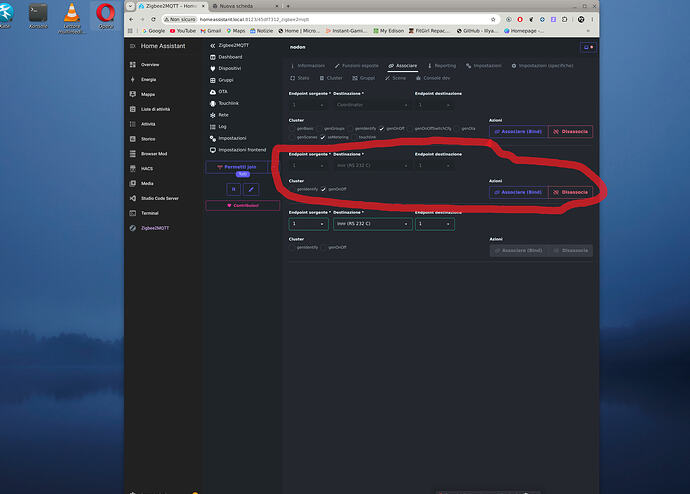Screen dimensions: 690x494
Task: Click the Contribuisci button
Action: point(242,205)
